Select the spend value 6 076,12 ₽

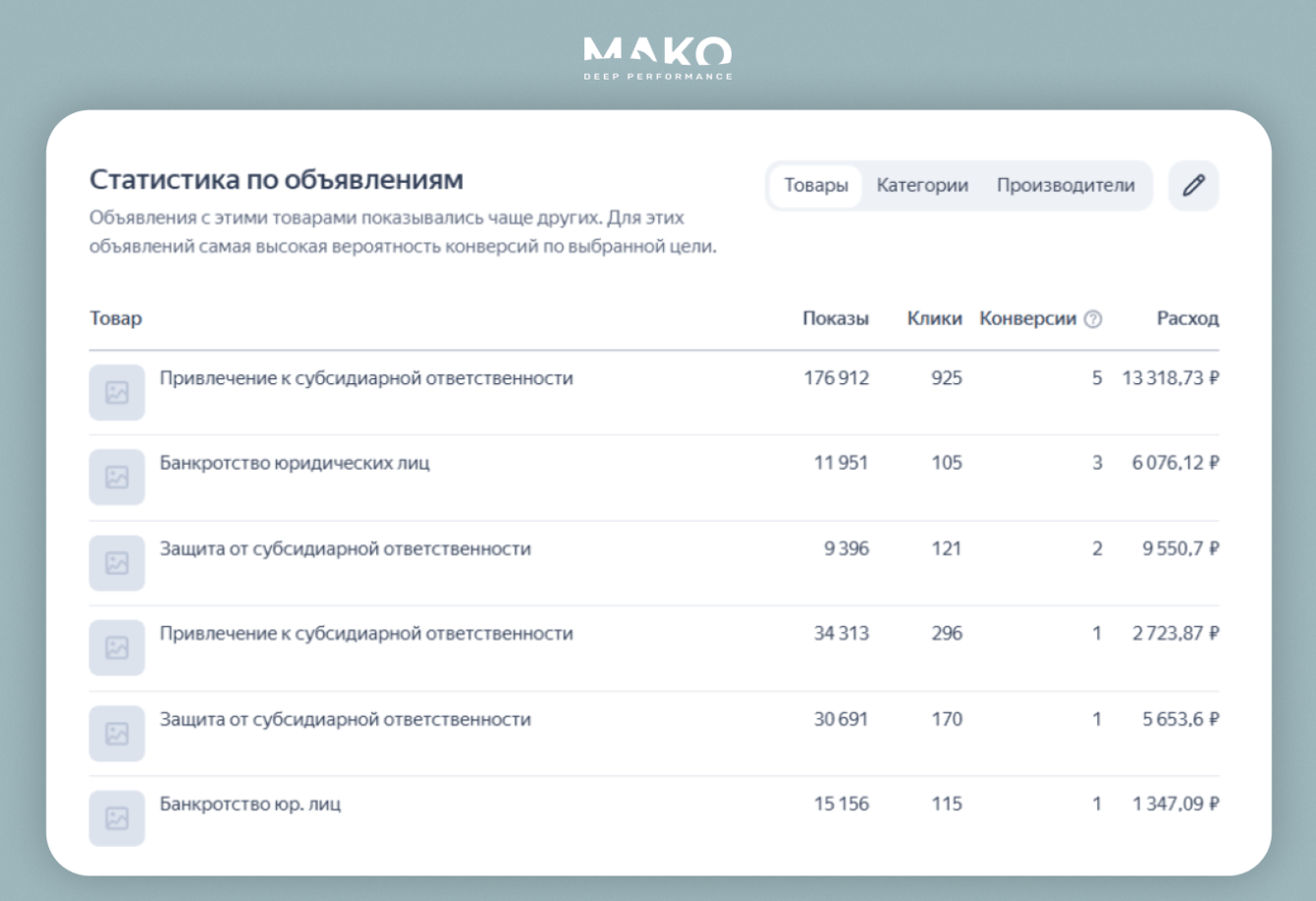click(x=1176, y=463)
